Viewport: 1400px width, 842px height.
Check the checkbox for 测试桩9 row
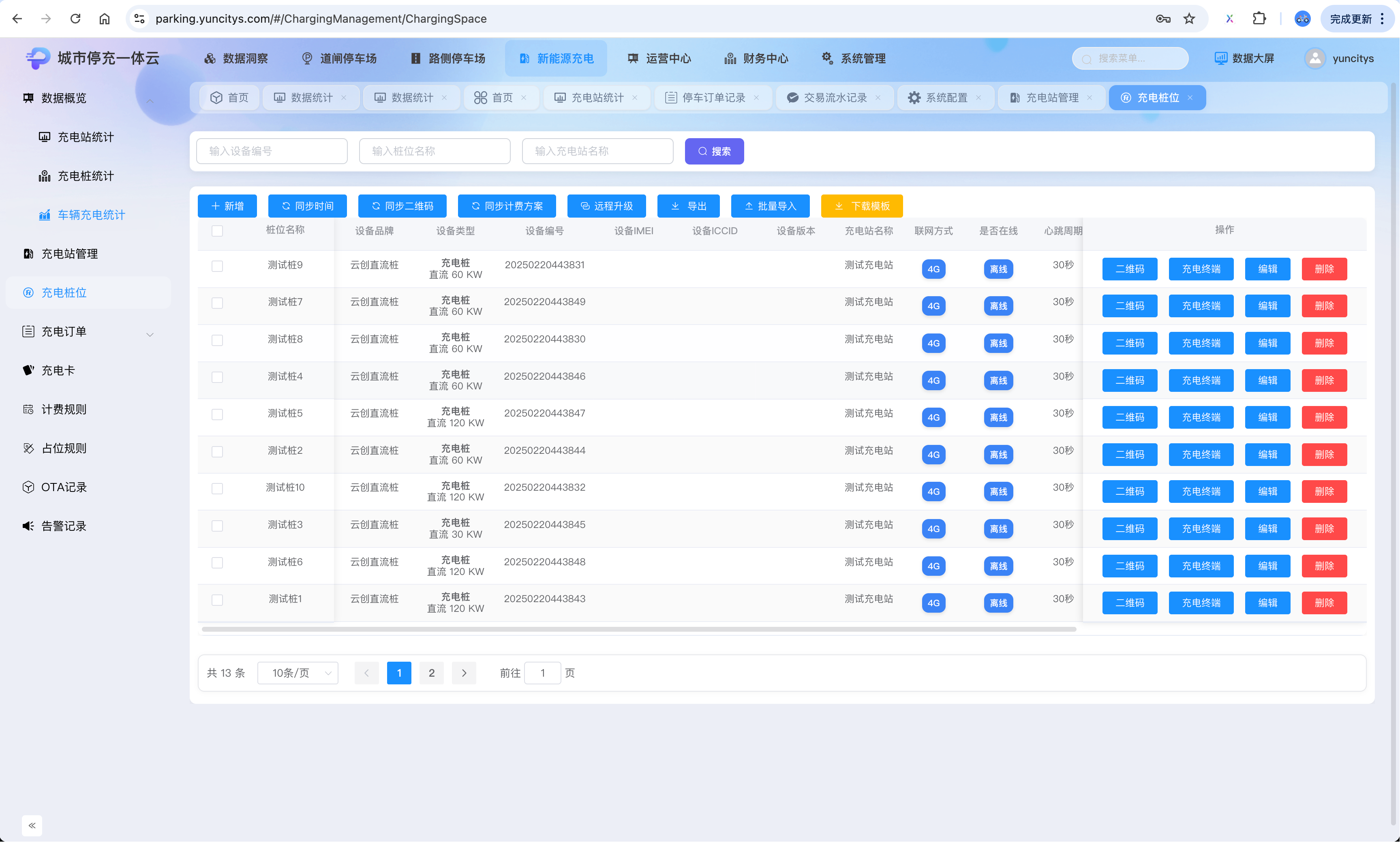tap(217, 266)
